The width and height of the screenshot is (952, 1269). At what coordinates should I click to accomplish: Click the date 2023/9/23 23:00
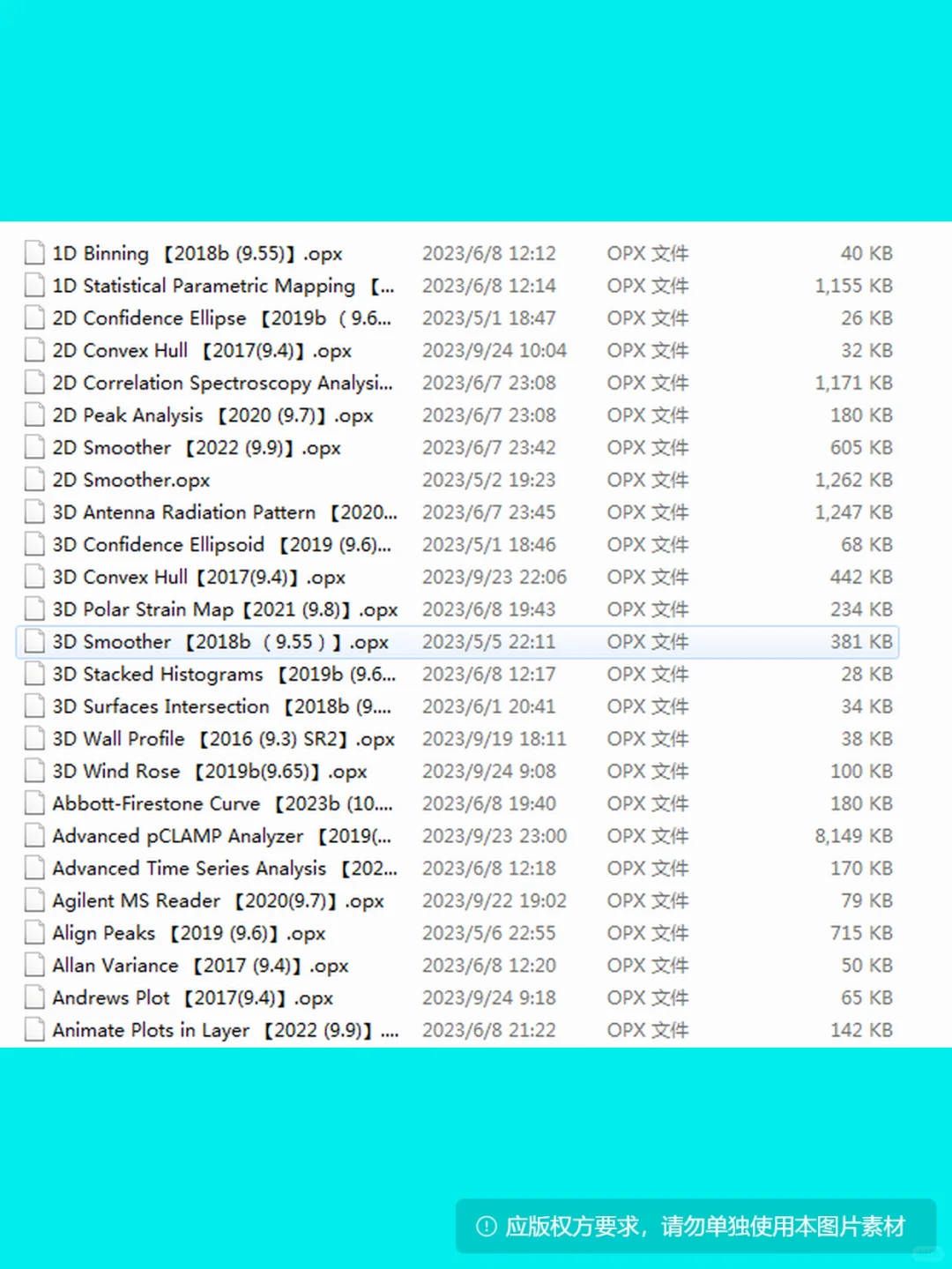494,836
